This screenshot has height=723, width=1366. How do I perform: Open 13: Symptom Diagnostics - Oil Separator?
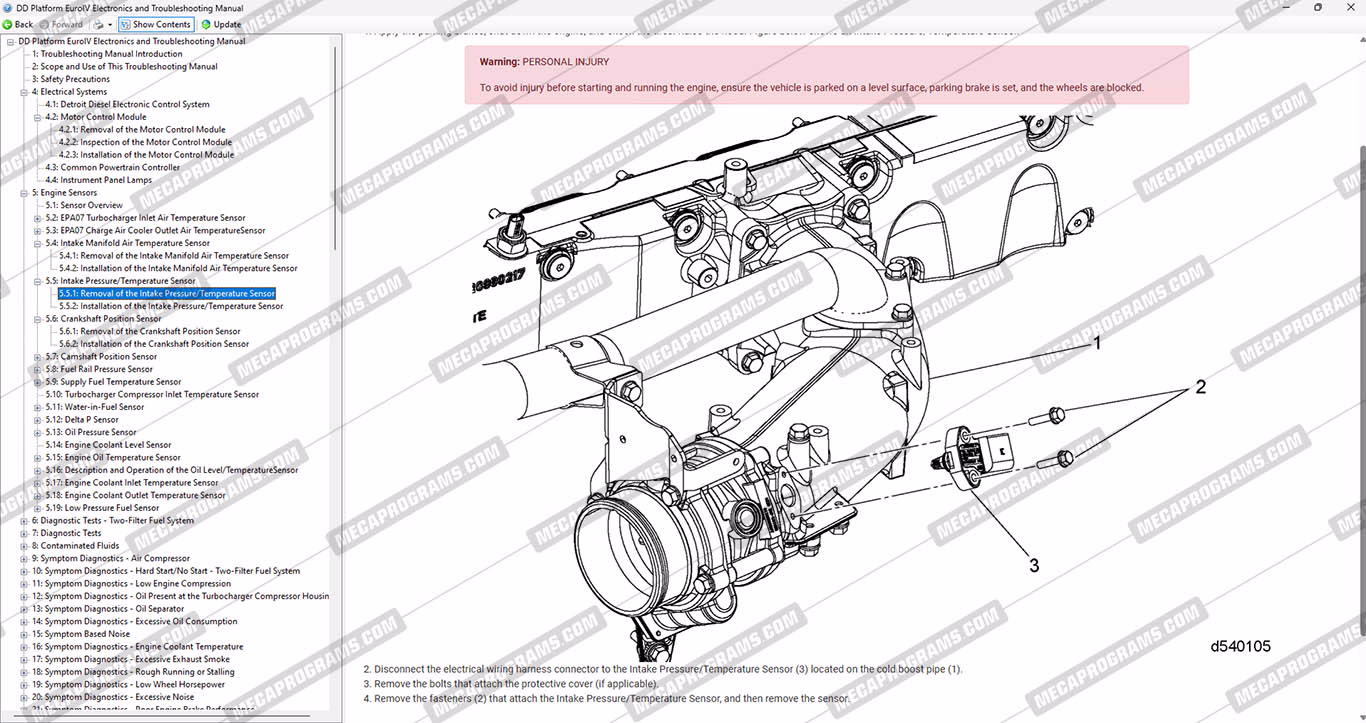click(x=108, y=609)
